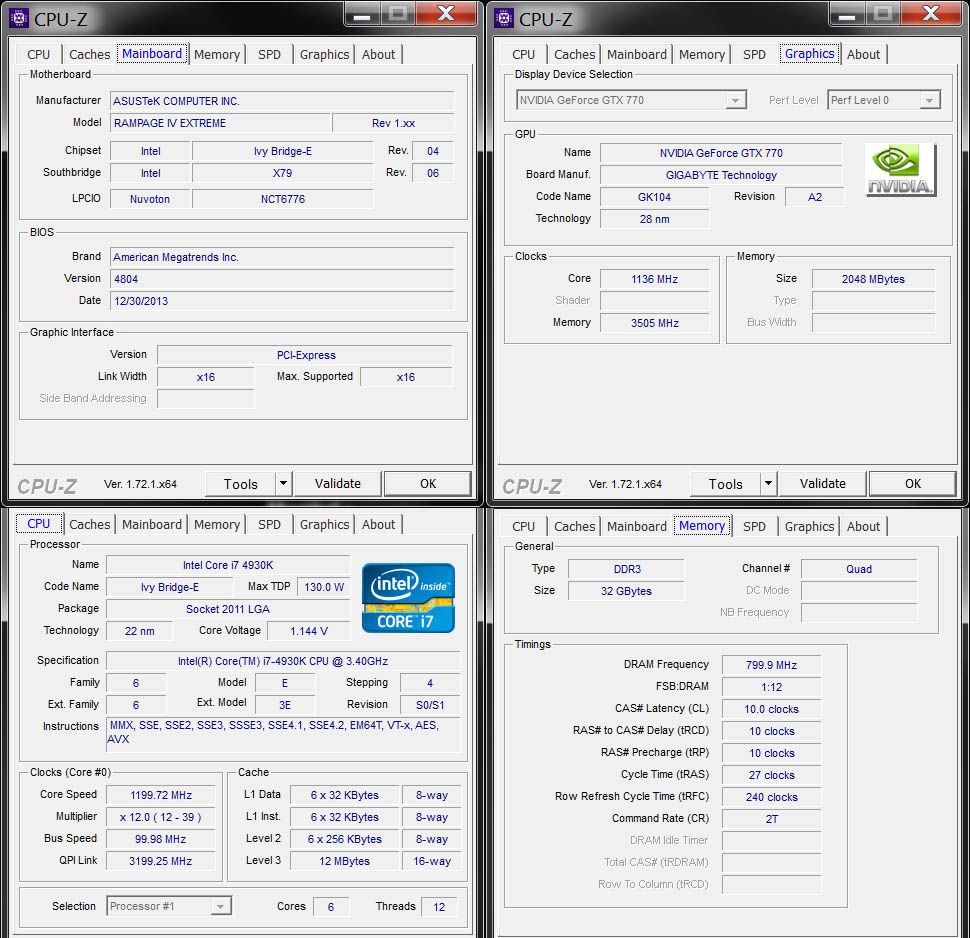Go to the SPD tab in the Mainboard window
Screen dimensions: 970x938
coord(270,54)
